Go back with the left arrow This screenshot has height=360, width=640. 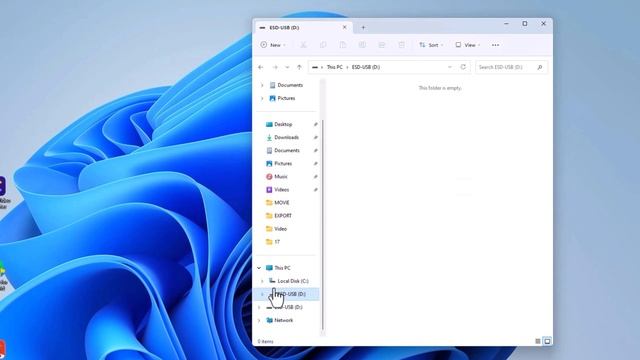(261, 67)
